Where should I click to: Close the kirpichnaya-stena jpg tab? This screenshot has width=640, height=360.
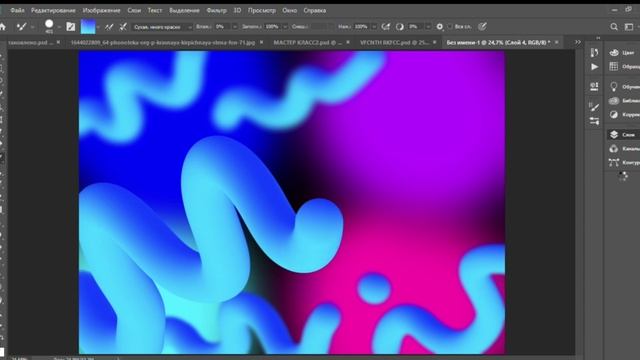point(261,42)
